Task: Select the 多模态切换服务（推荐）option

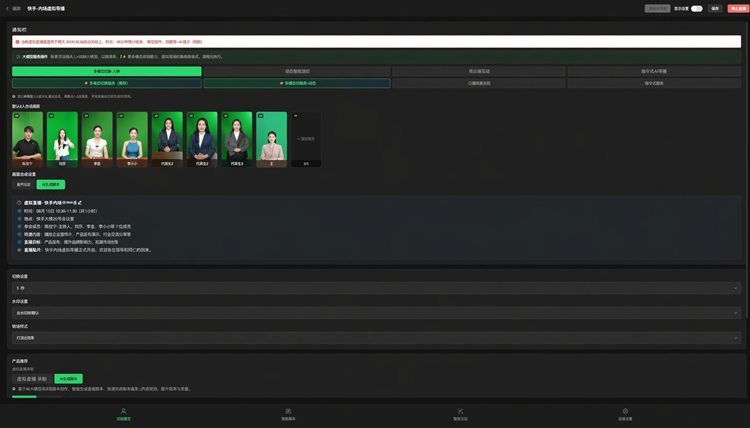Action: click(x=107, y=83)
